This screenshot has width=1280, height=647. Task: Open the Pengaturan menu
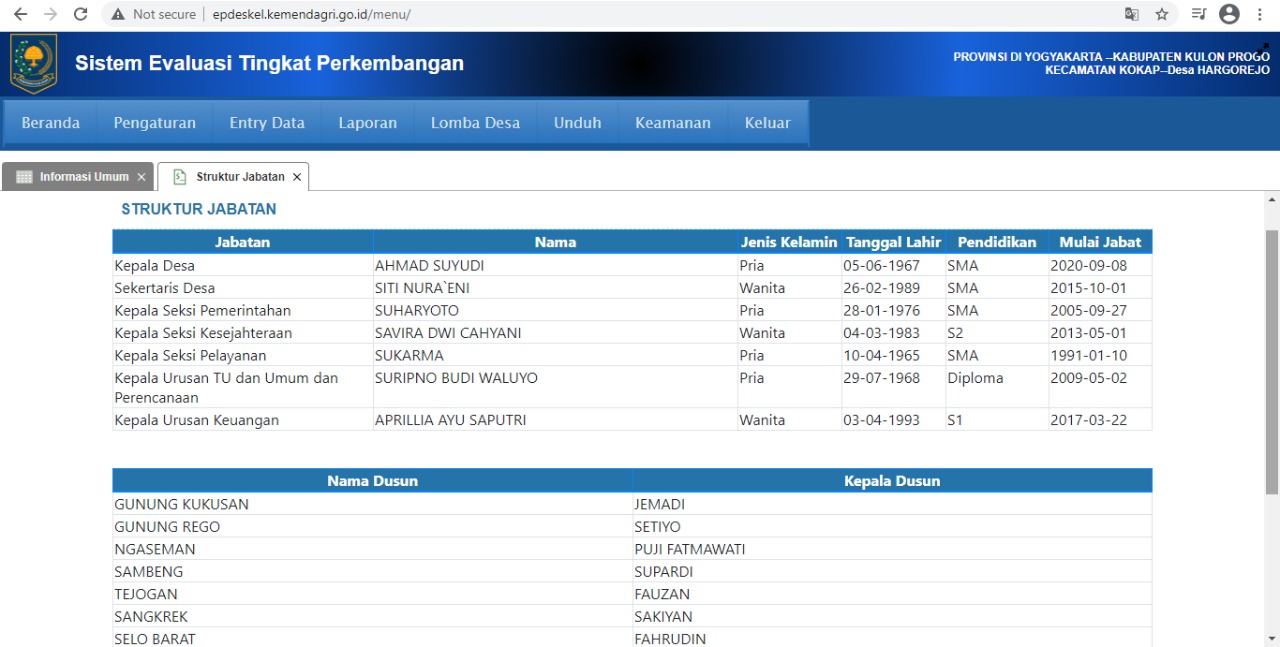[x=154, y=123]
